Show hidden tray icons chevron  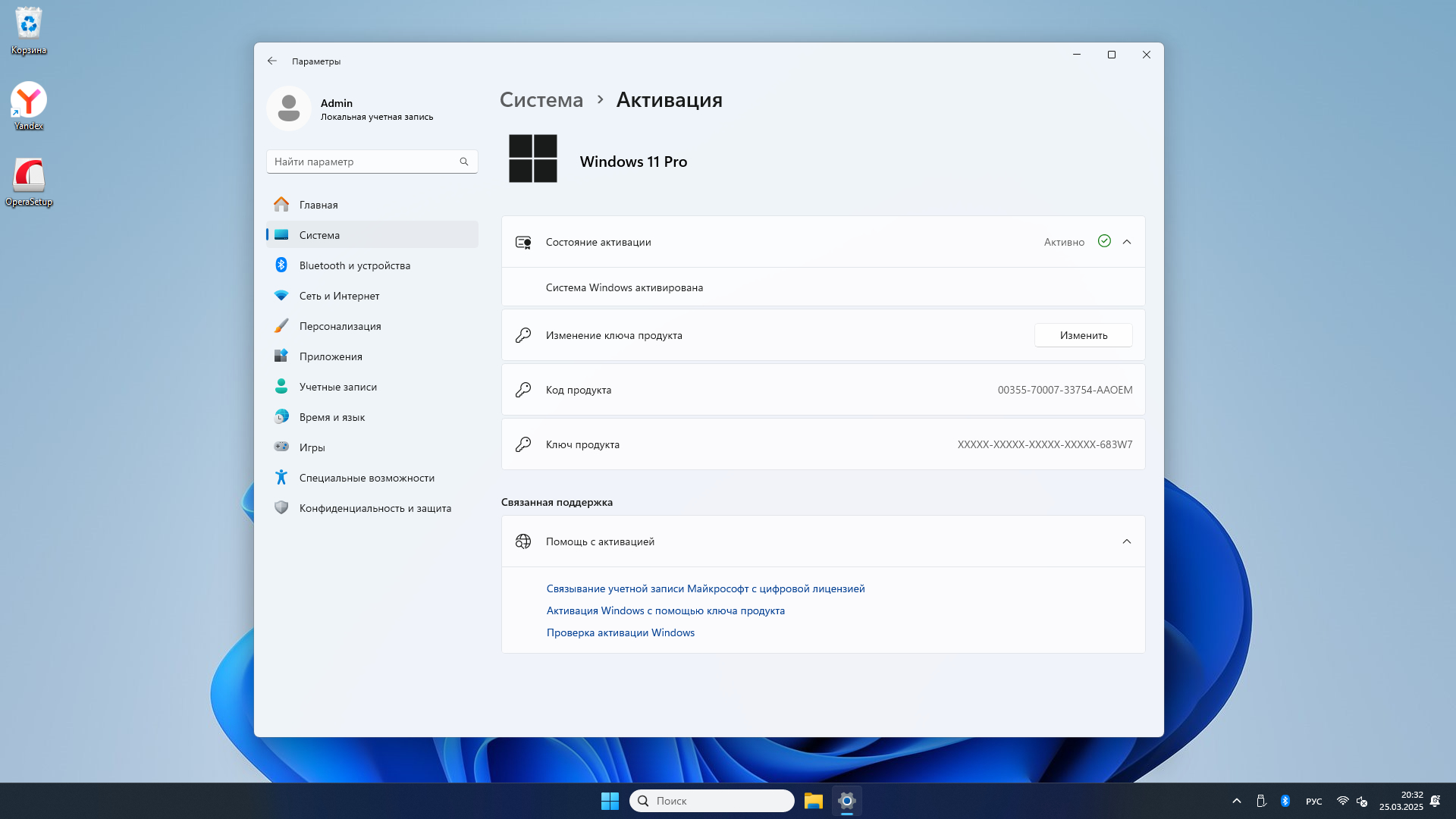[x=1237, y=801]
